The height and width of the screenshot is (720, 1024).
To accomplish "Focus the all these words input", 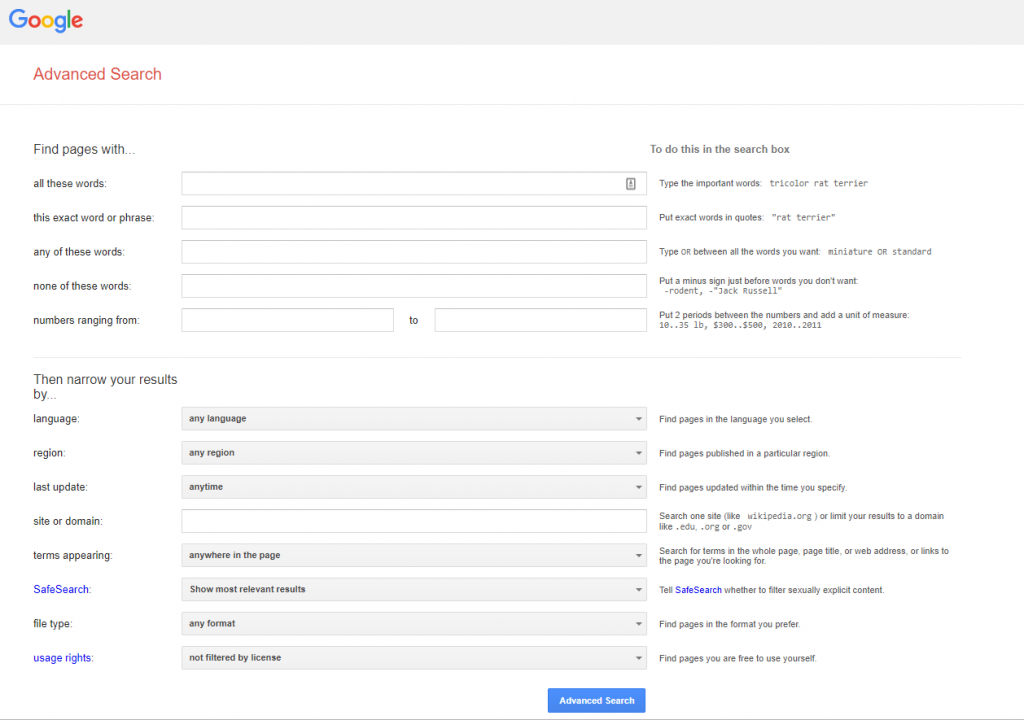I will click(x=414, y=184).
